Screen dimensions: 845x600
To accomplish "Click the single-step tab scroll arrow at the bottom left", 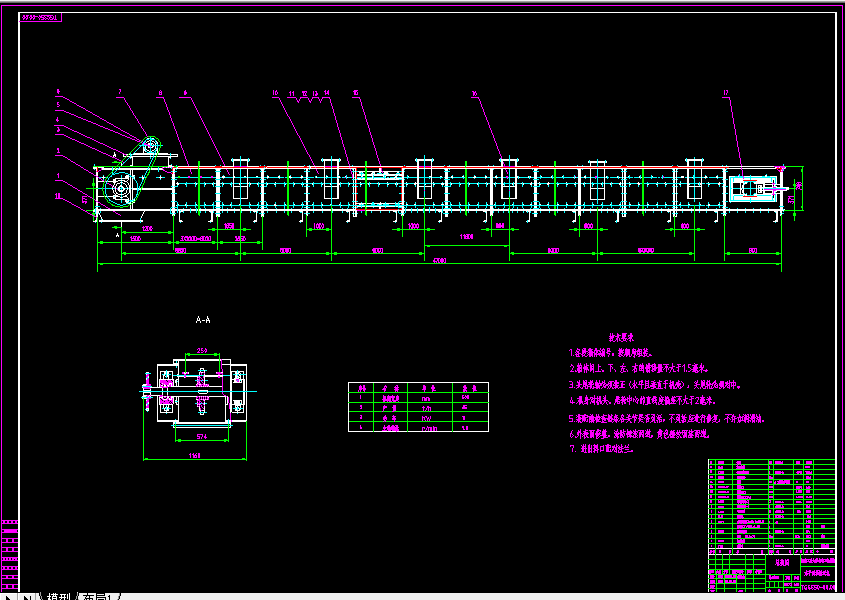I will [x=9, y=596].
